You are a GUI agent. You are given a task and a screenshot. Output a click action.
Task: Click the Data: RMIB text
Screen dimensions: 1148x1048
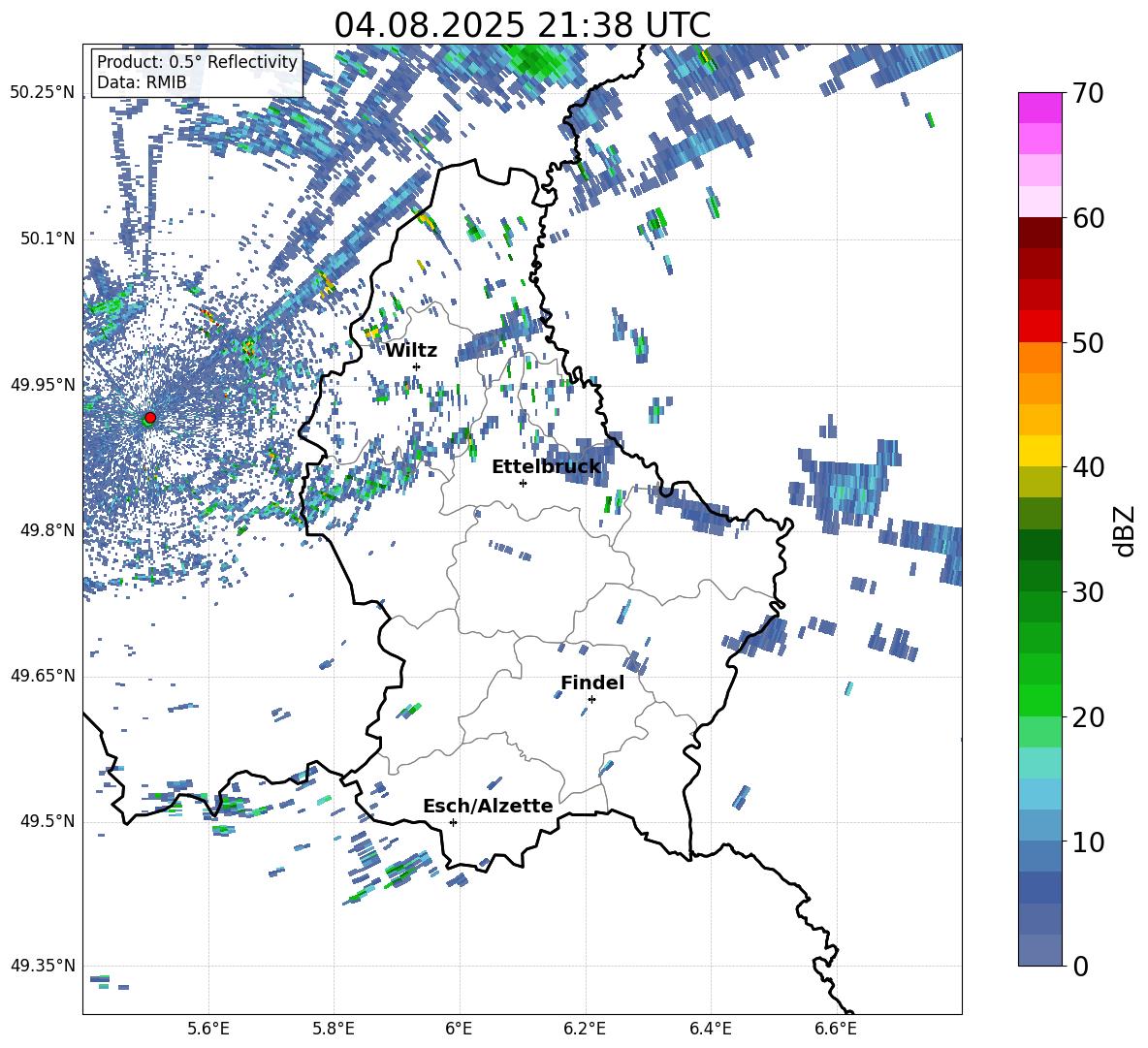(x=142, y=82)
